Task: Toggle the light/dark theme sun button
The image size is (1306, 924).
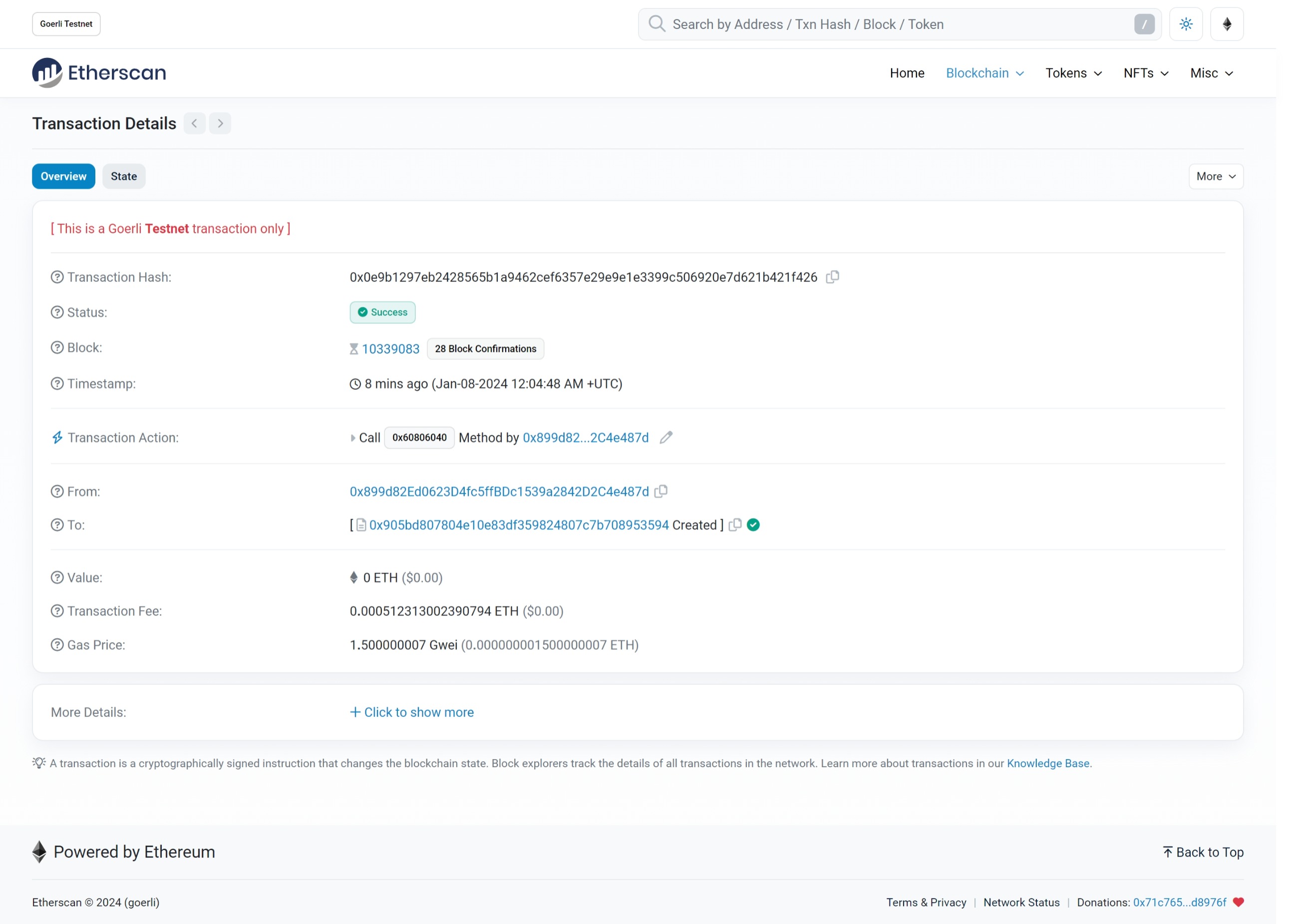Action: 1186,24
